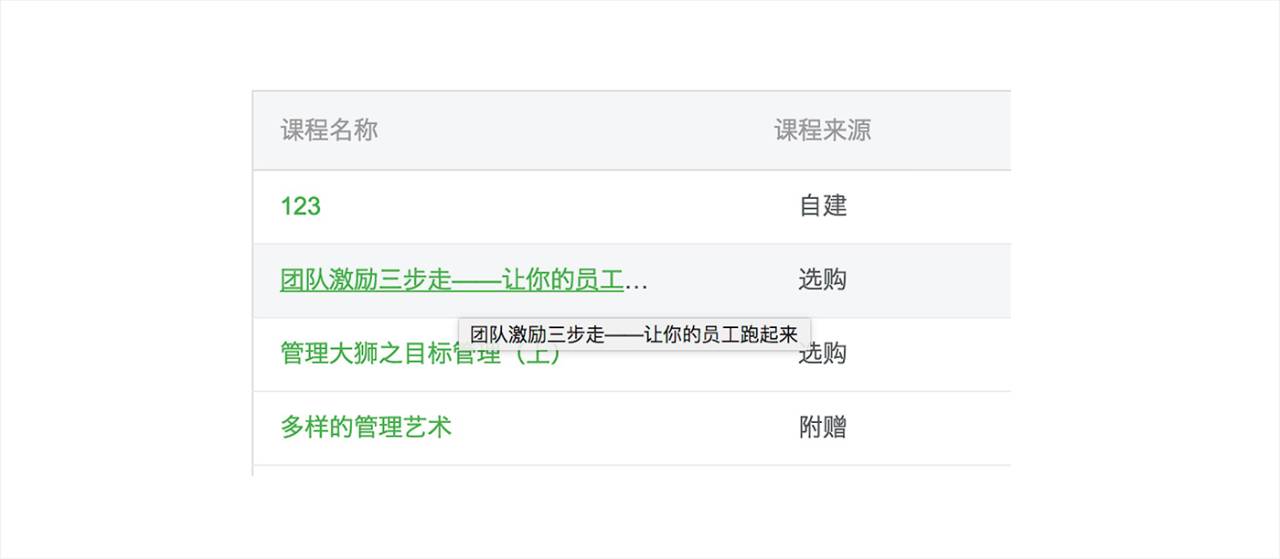Open the 多样的管理艺术 course link
The image size is (1280, 559).
pos(366,427)
